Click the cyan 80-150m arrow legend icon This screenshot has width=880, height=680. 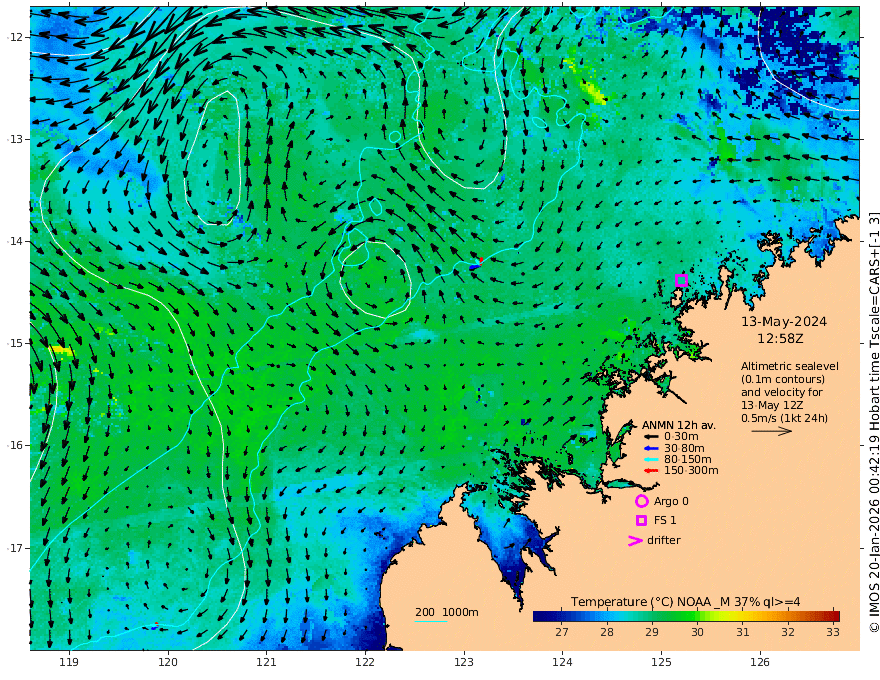pos(651,460)
